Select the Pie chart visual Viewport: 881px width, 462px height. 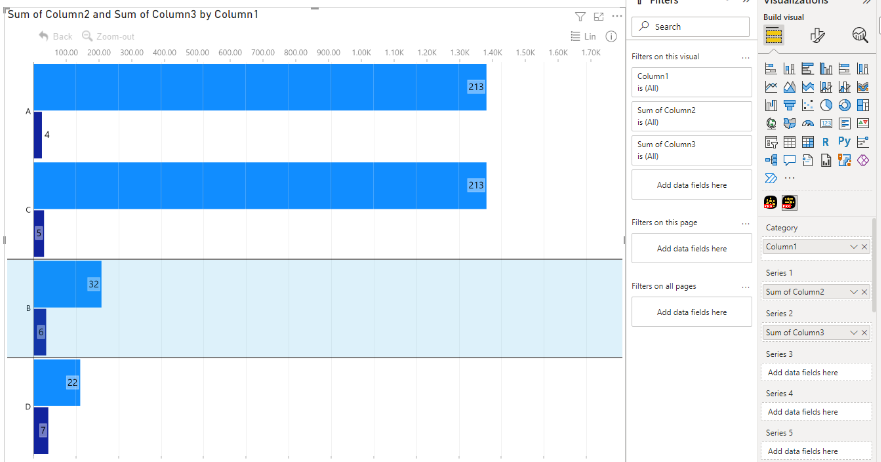tap(826, 105)
